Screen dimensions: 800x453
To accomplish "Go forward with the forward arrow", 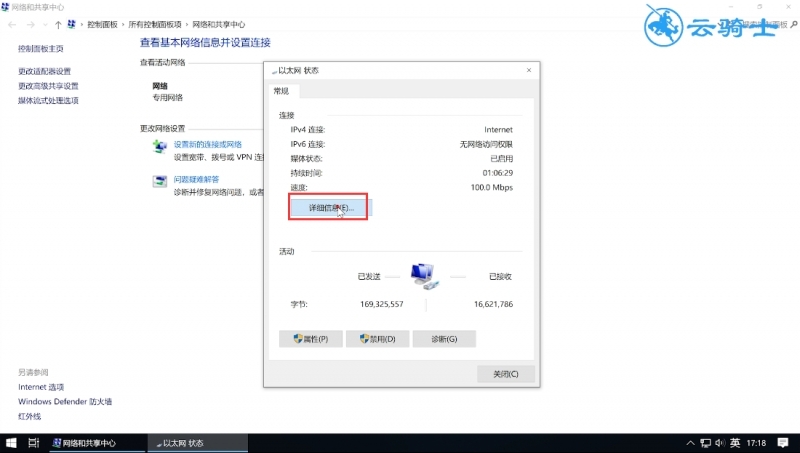I will click(x=31, y=24).
